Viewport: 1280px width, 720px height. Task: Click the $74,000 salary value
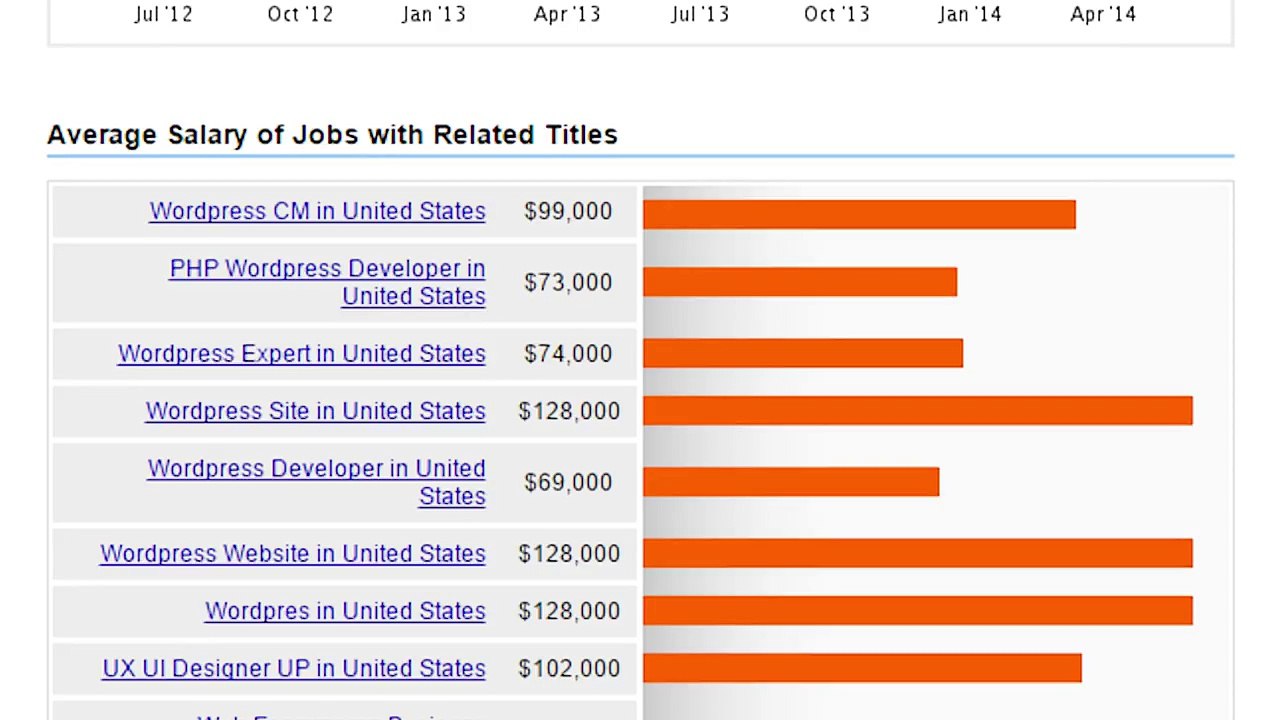tap(568, 354)
